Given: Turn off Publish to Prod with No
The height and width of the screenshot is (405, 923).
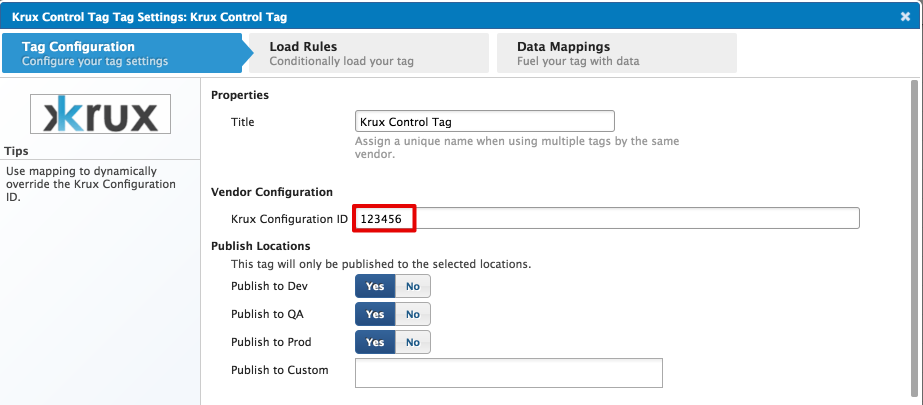Looking at the screenshot, I should pos(412,342).
